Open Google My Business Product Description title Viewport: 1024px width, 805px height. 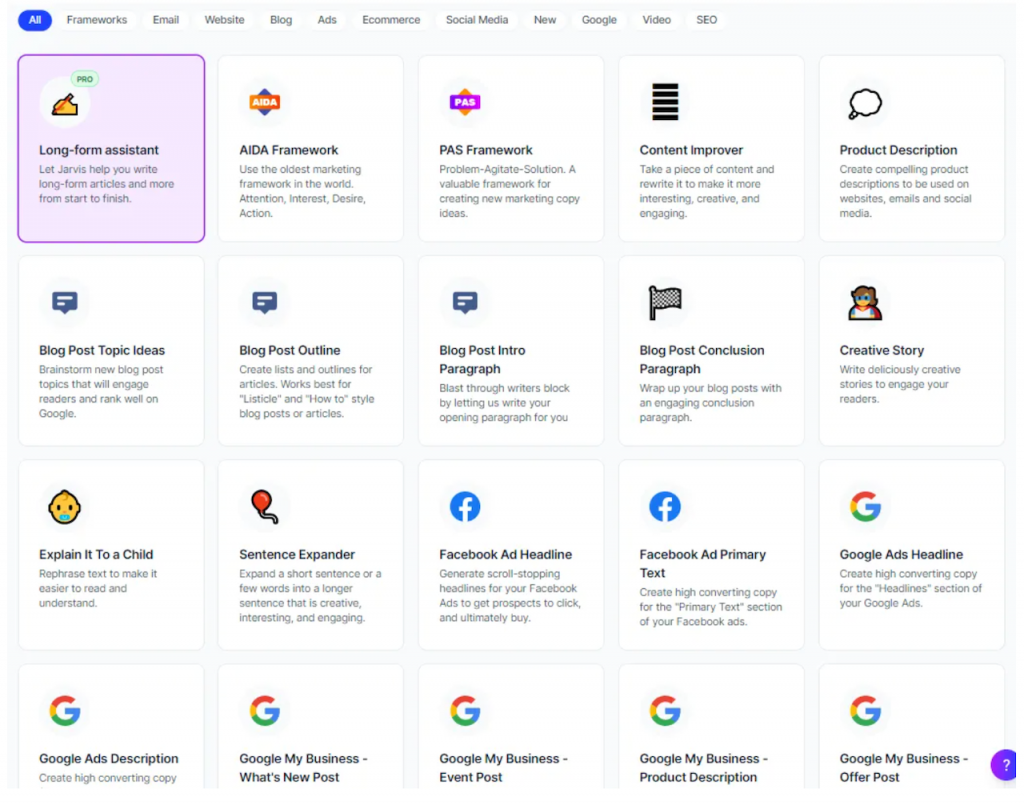pyautogui.click(x=703, y=768)
